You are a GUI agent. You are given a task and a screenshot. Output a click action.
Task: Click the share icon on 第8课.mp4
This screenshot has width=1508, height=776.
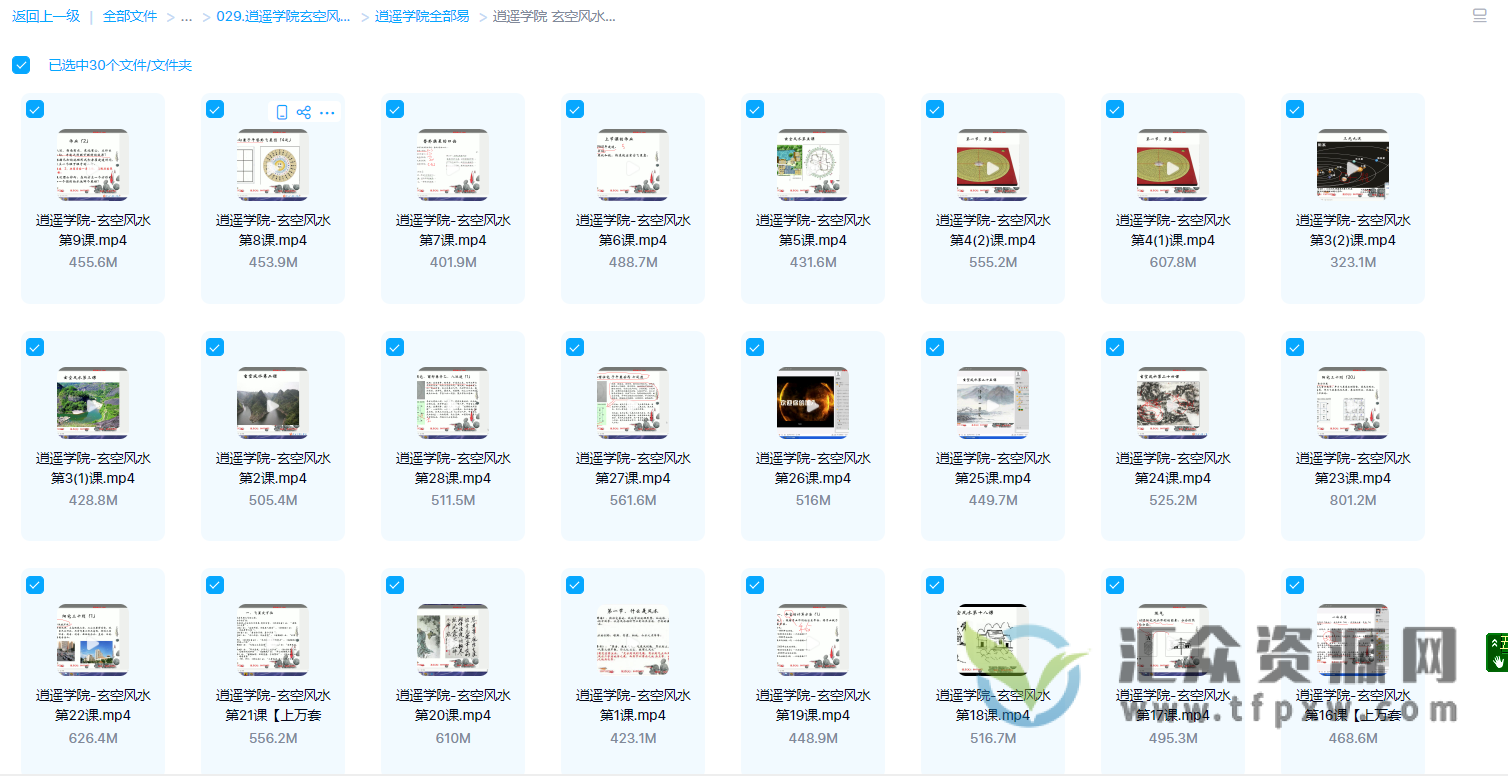pos(304,112)
